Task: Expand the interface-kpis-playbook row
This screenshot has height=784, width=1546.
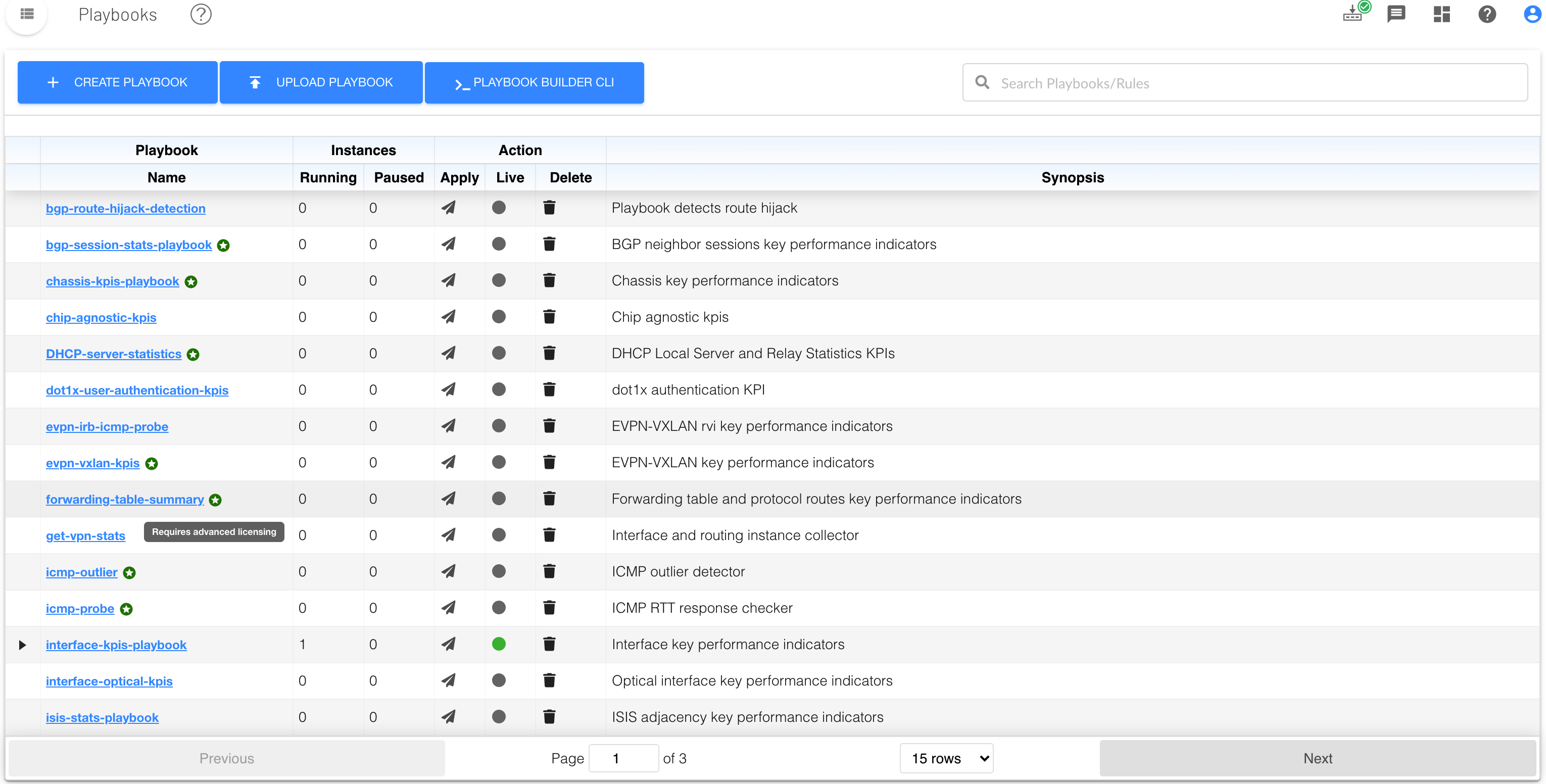Action: (x=22, y=645)
